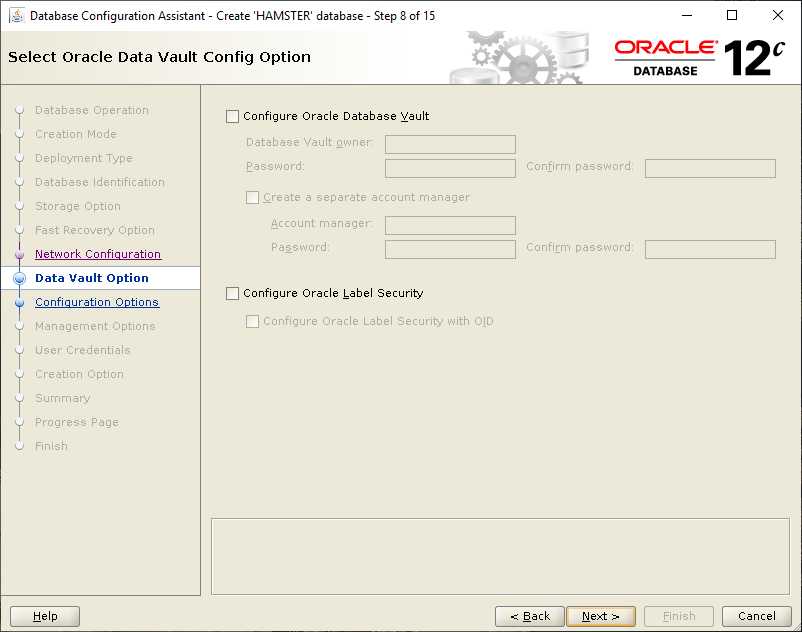The image size is (802, 632).
Task: Proceed with the Next button
Action: (601, 616)
